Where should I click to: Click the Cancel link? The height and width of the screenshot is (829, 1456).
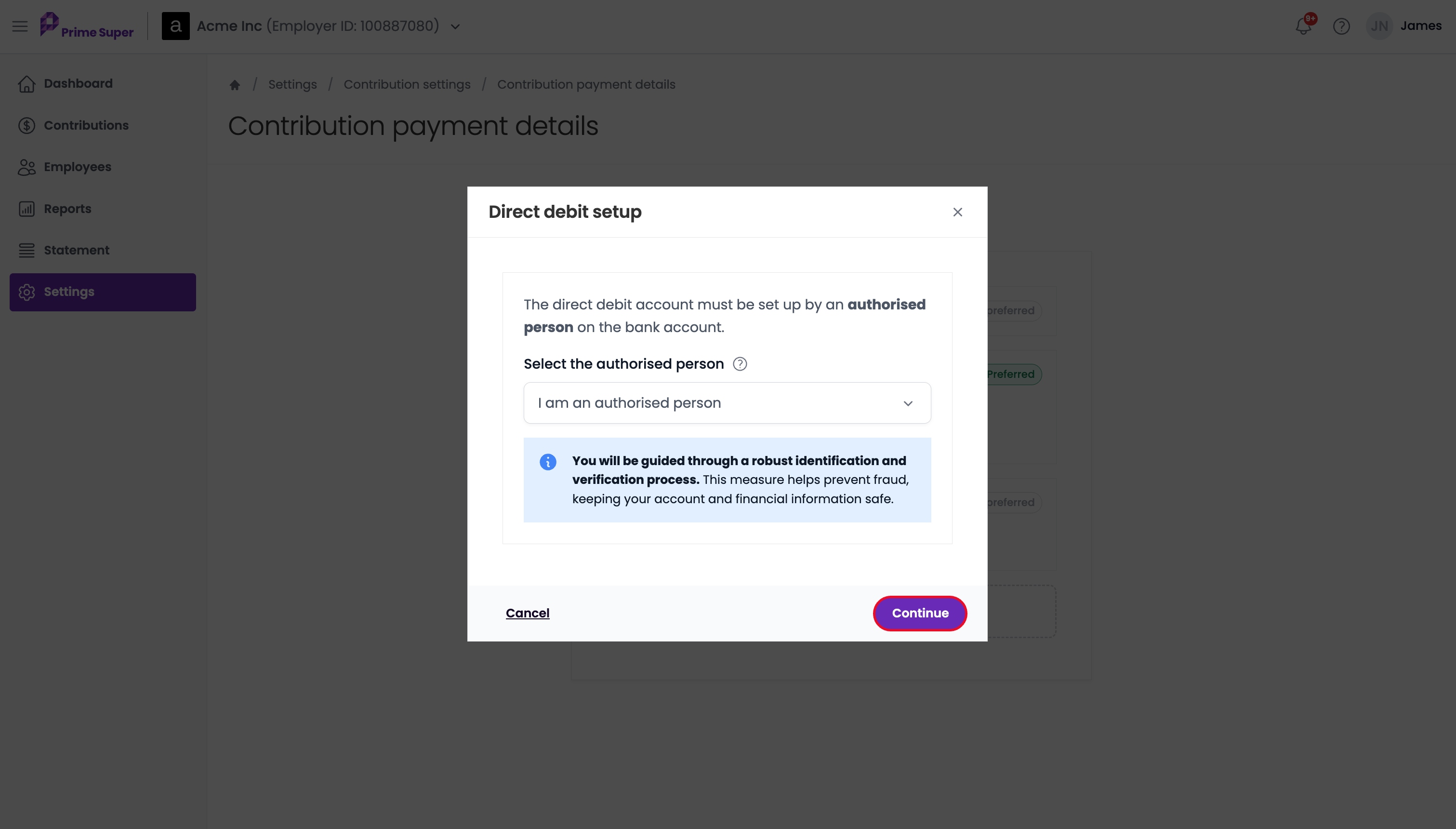pyautogui.click(x=528, y=613)
